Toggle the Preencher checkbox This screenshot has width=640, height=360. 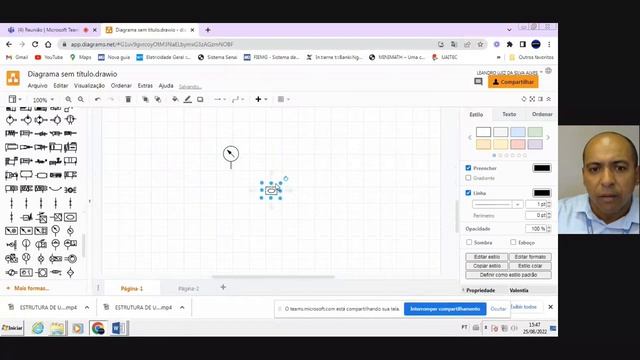(468, 168)
